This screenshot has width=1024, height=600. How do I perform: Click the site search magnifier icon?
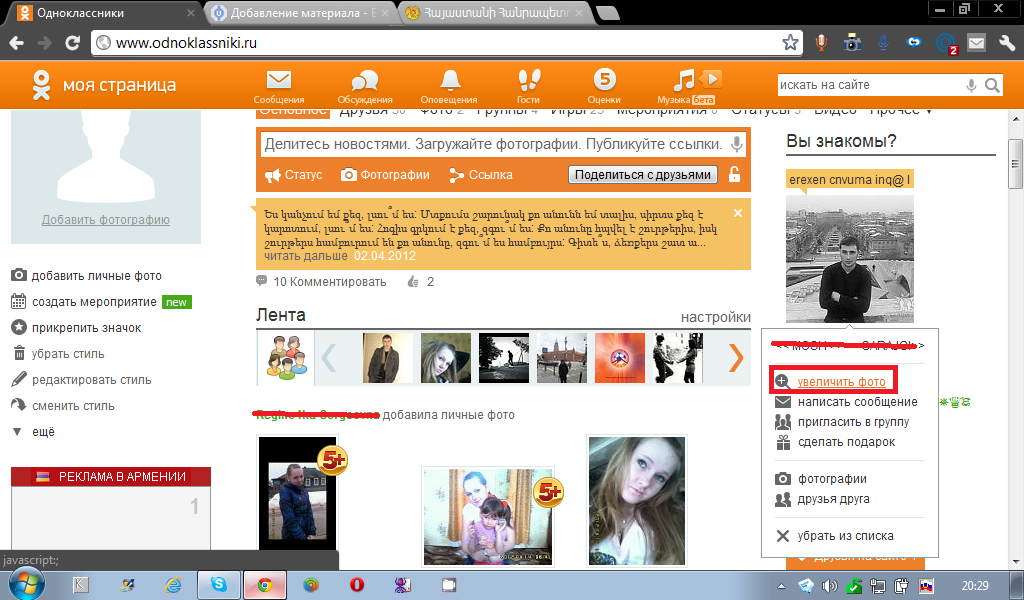click(x=992, y=85)
